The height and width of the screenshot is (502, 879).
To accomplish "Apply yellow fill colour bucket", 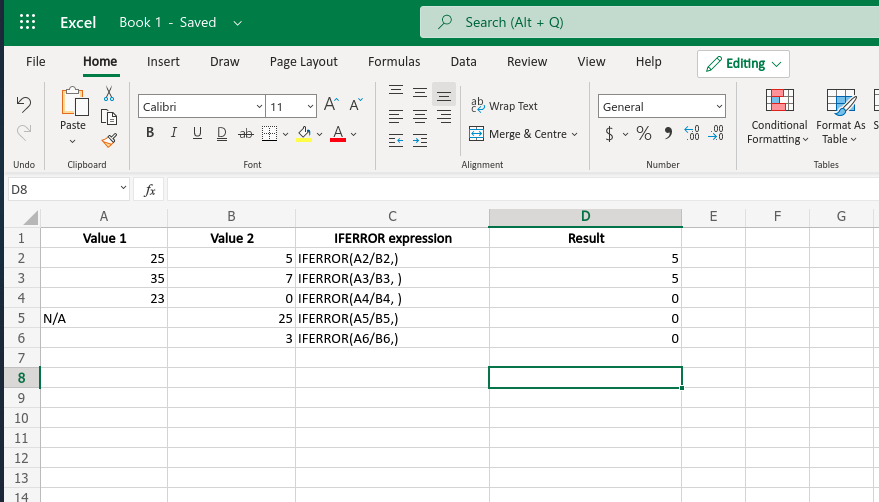I will [304, 133].
